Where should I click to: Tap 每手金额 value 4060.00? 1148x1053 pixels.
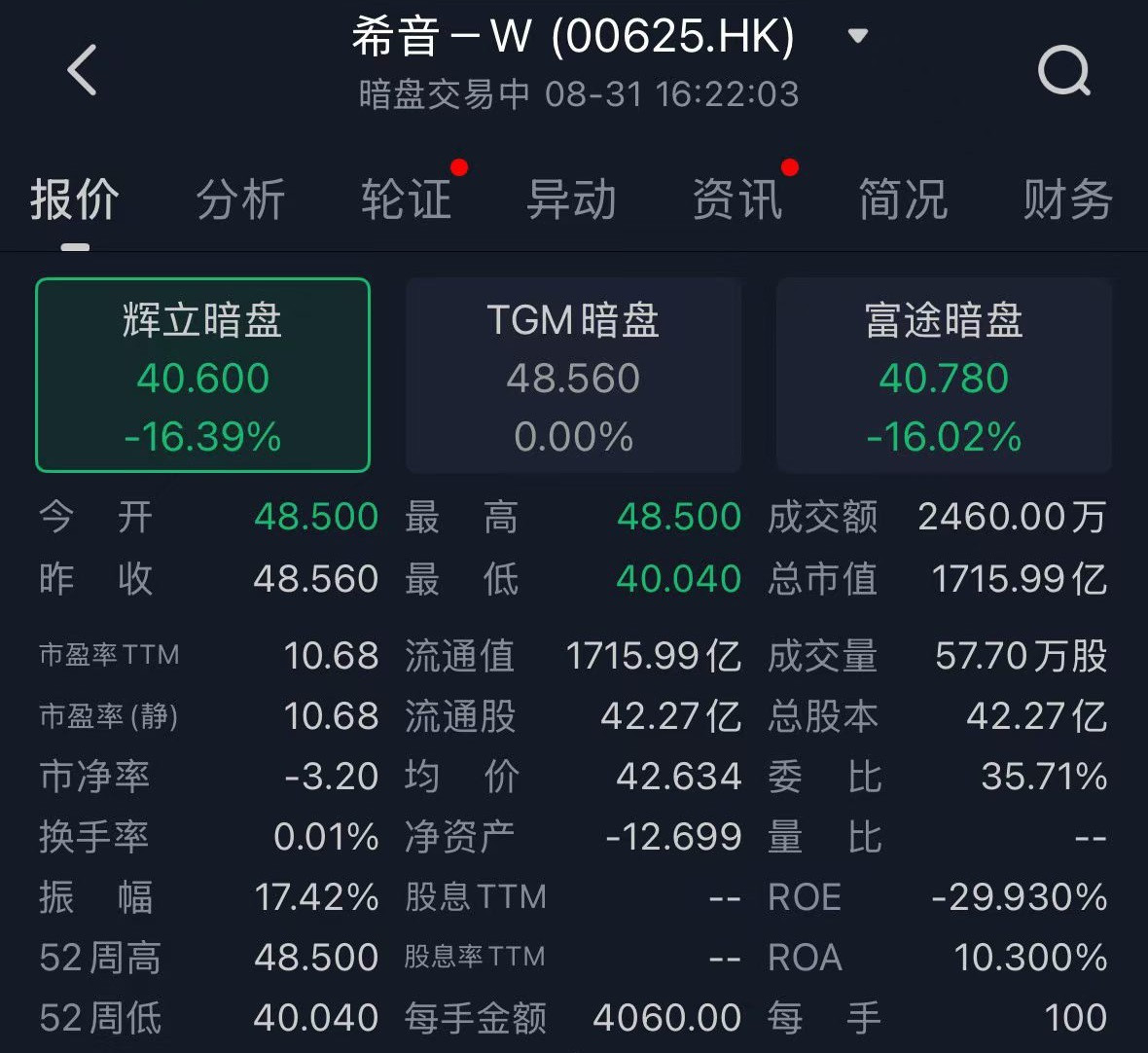(x=667, y=1019)
